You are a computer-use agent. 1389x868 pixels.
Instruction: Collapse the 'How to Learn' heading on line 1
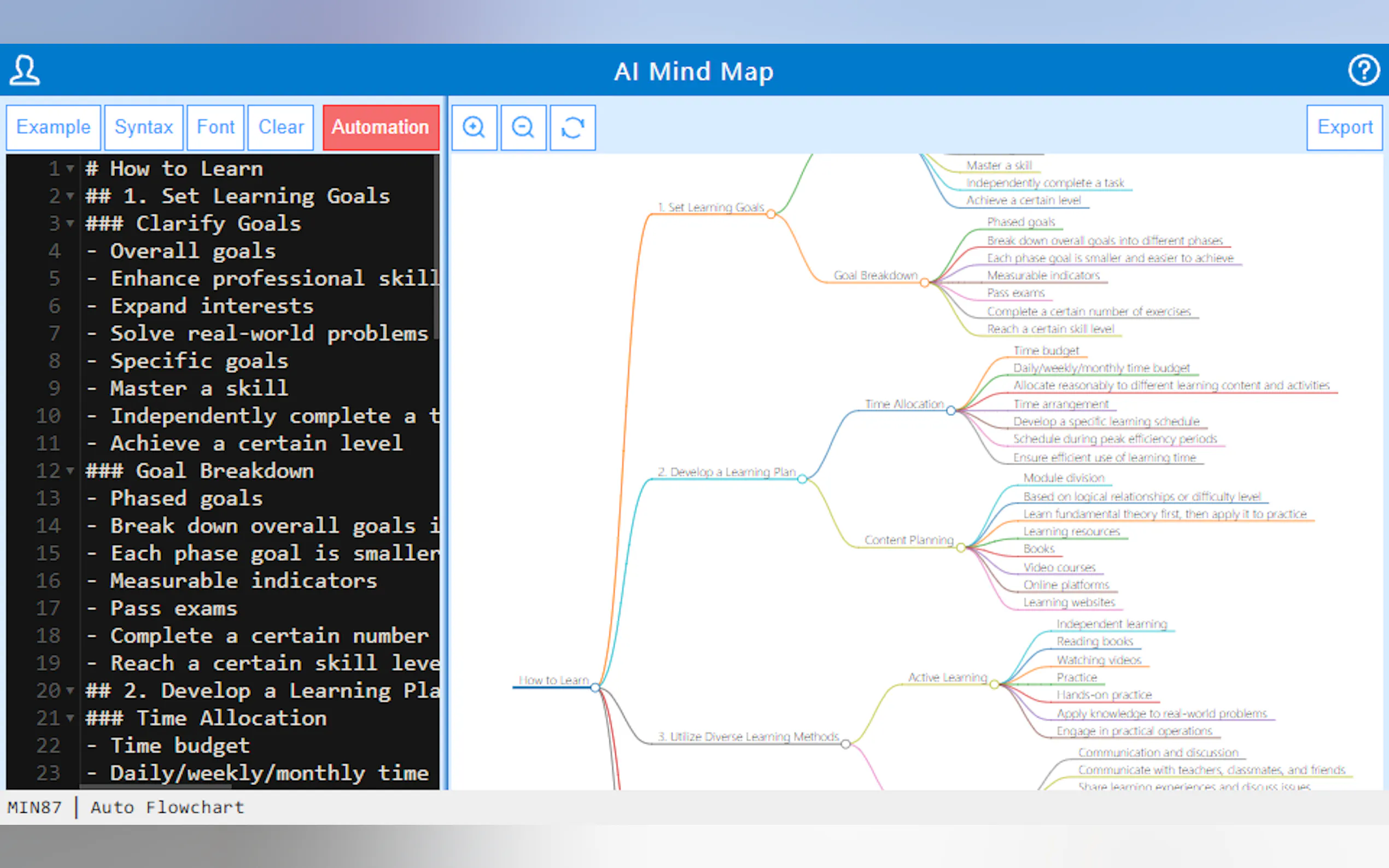coord(70,168)
